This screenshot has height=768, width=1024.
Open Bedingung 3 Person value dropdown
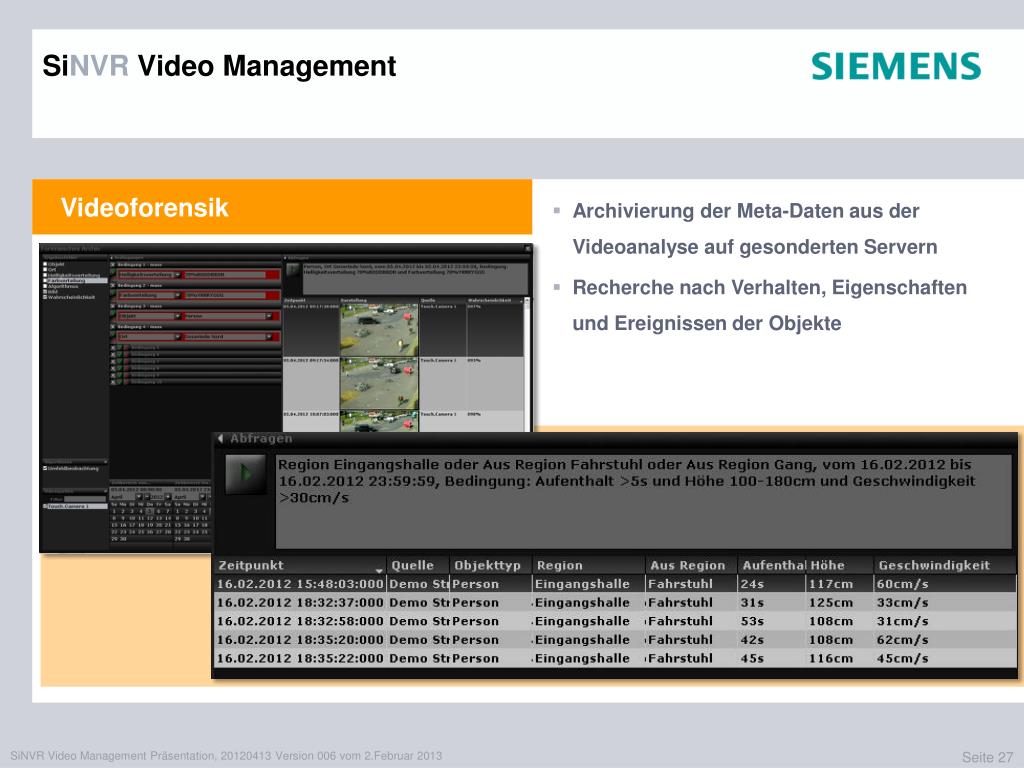click(268, 316)
